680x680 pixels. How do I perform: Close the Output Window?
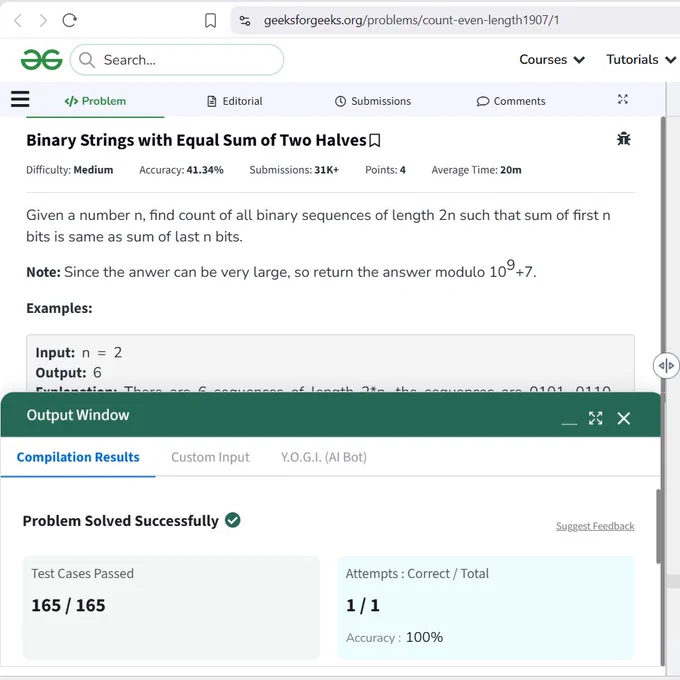624,418
